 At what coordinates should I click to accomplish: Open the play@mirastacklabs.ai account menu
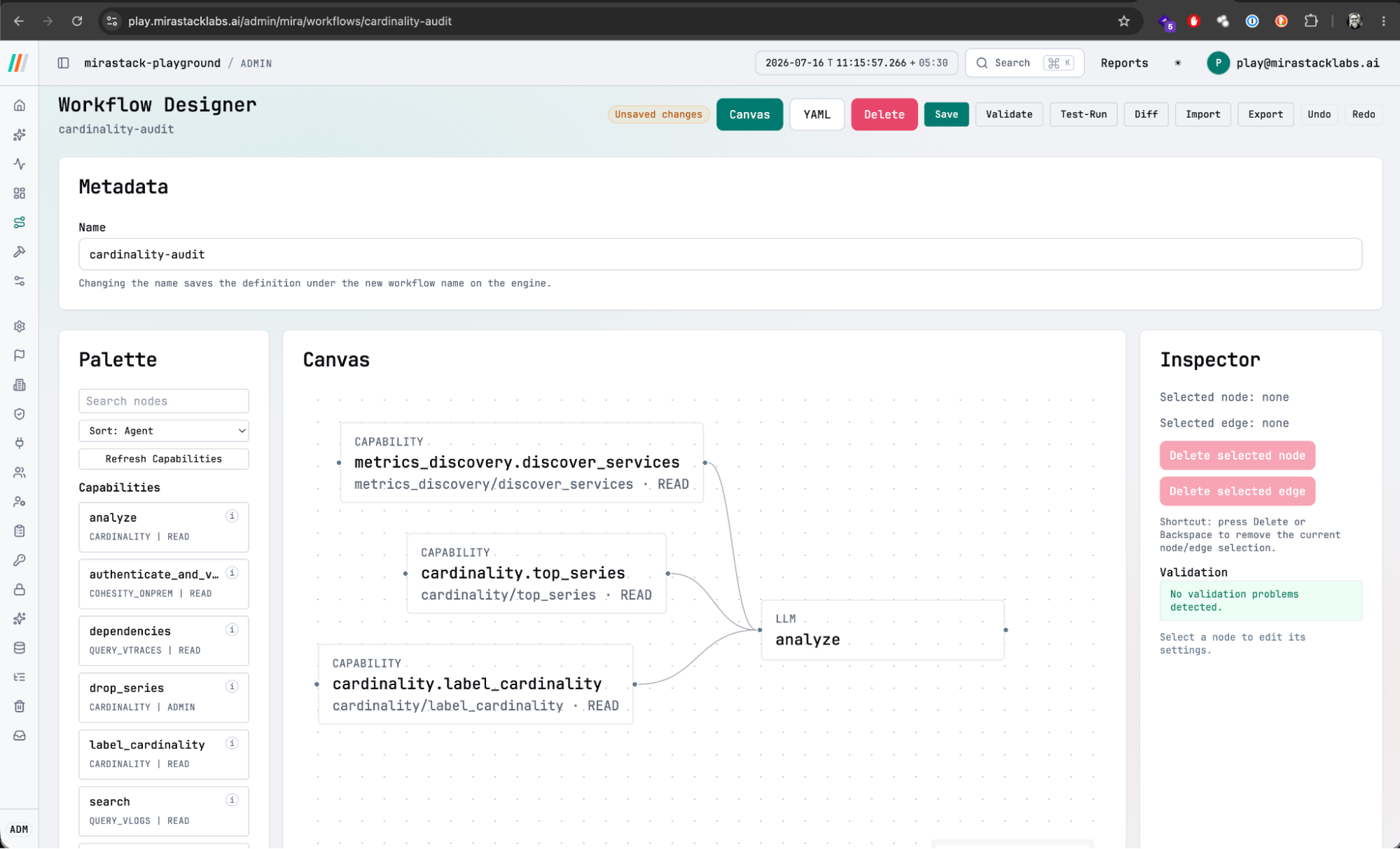pos(1294,63)
